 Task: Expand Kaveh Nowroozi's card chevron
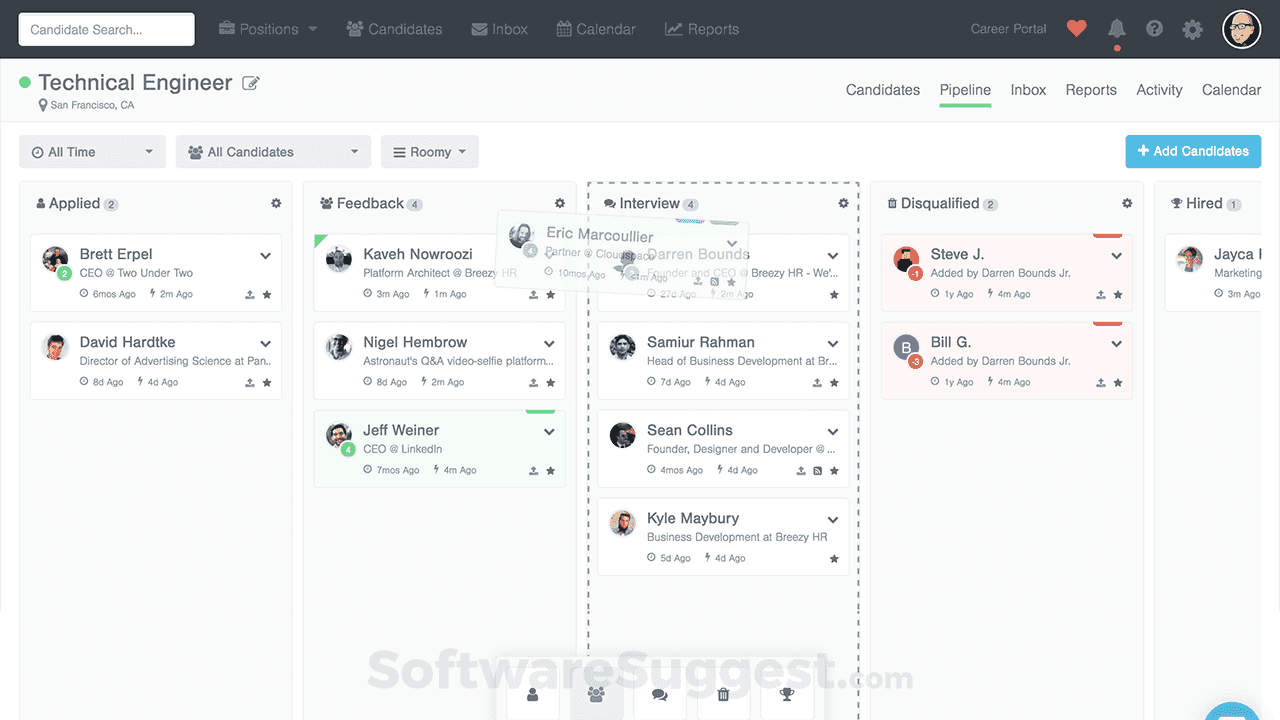pos(549,256)
